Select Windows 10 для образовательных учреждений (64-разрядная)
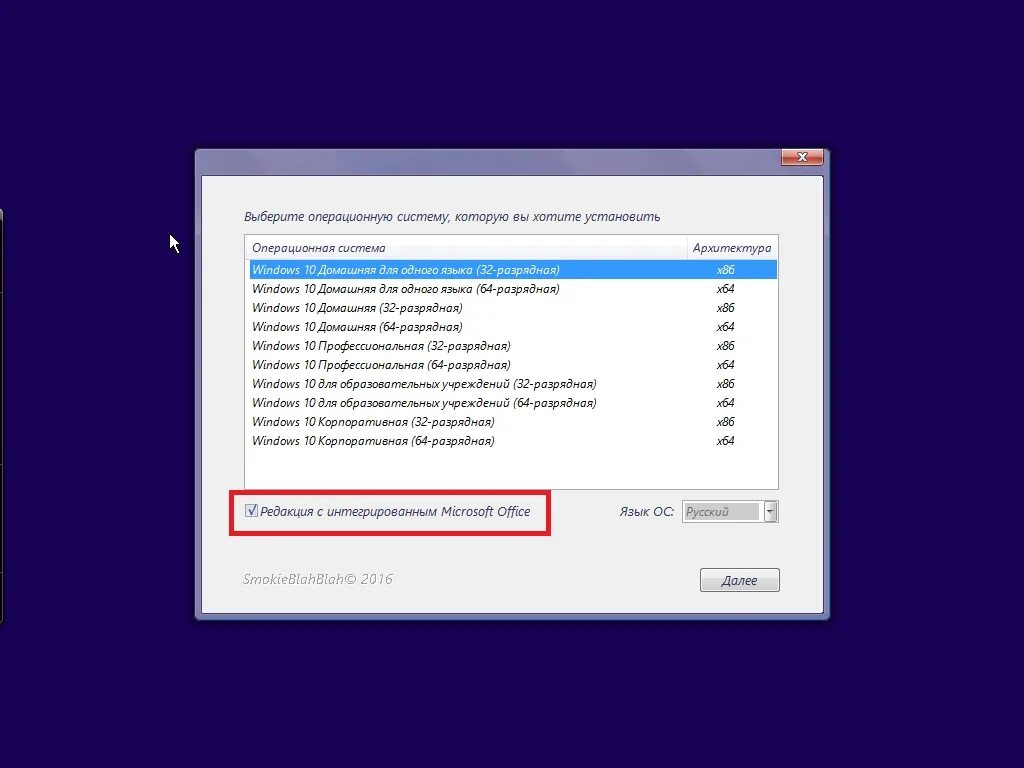 pyautogui.click(x=513, y=402)
